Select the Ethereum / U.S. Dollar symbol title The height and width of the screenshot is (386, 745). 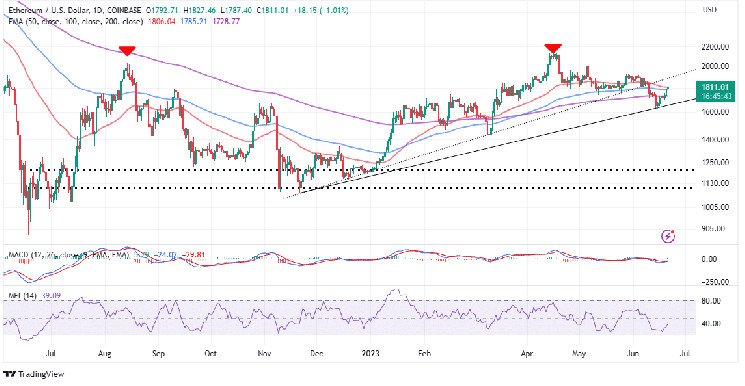point(48,10)
